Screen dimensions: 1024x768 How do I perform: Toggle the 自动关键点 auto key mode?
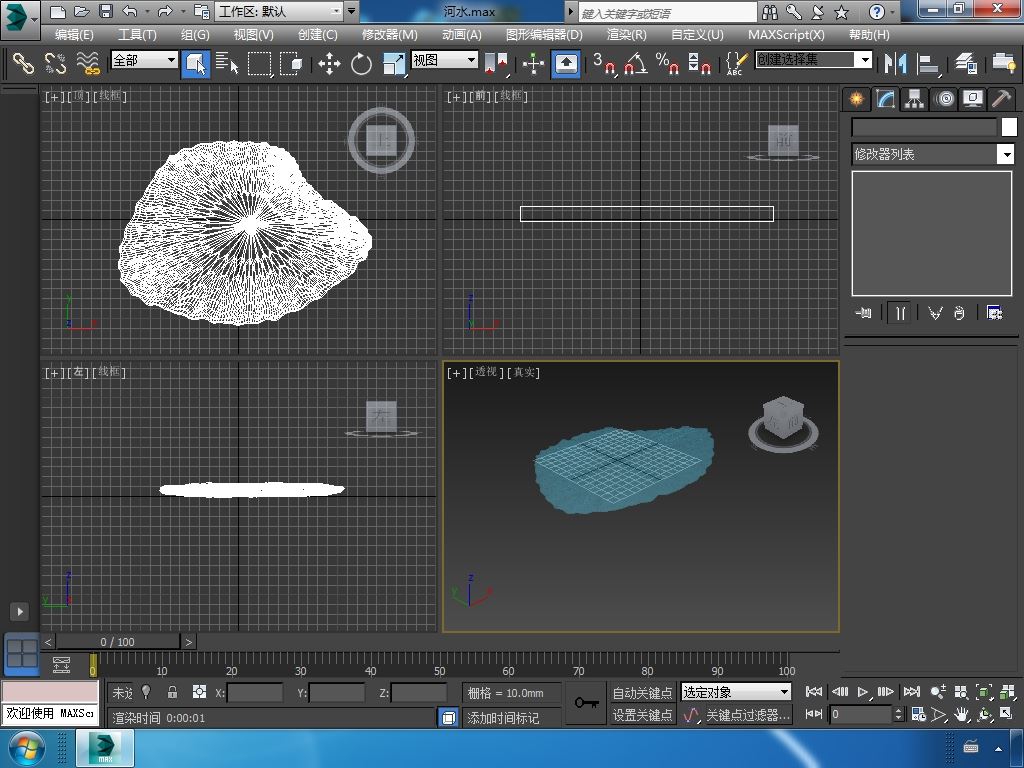(x=642, y=693)
